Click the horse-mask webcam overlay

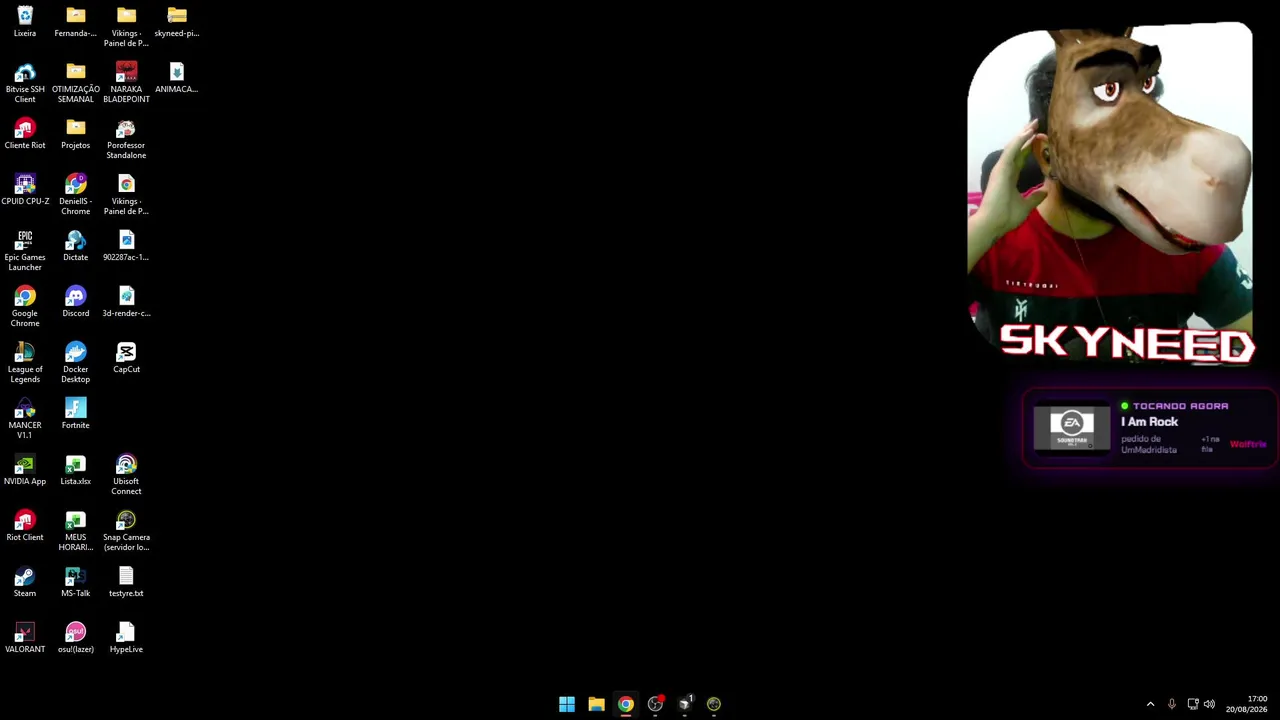pos(1110,192)
